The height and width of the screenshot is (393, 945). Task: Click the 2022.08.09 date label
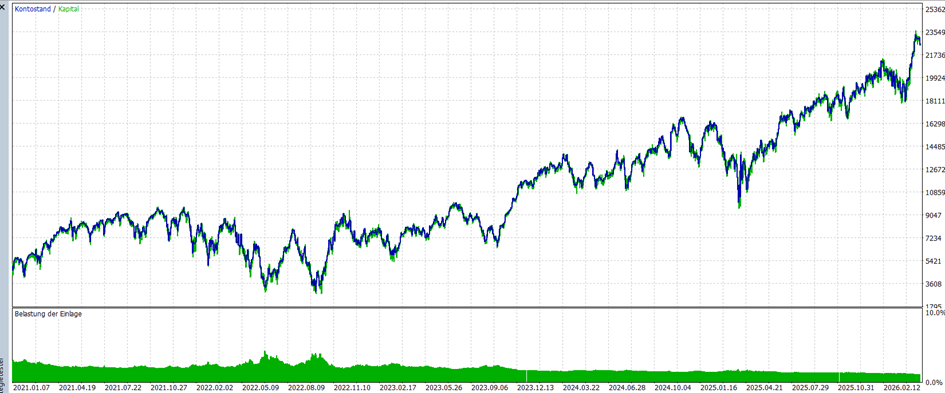pos(306,388)
